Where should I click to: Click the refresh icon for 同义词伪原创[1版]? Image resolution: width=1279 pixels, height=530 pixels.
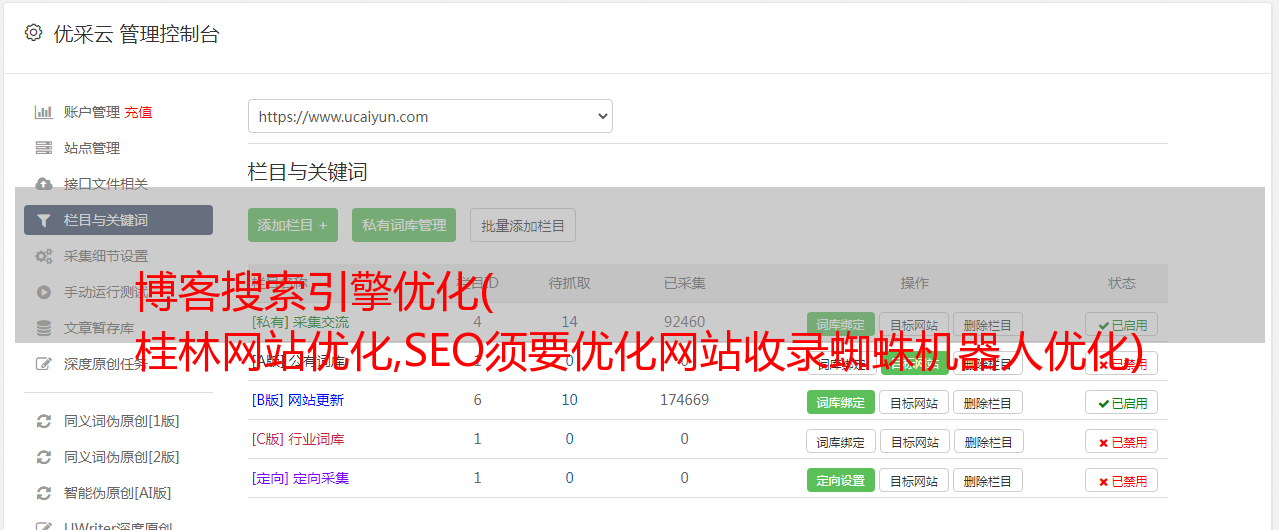[43, 421]
